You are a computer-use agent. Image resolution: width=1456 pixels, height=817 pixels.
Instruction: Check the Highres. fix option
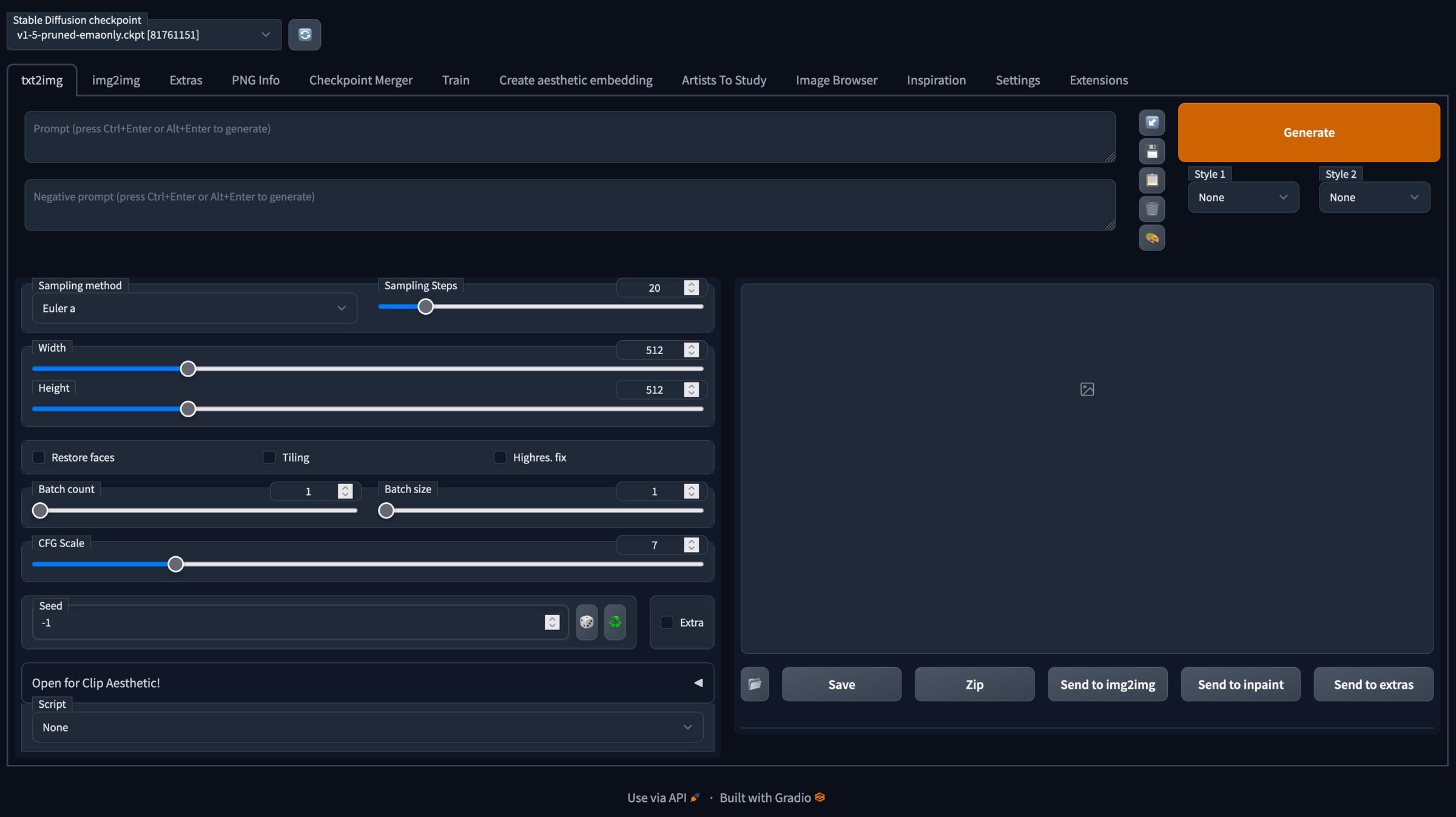pos(500,457)
